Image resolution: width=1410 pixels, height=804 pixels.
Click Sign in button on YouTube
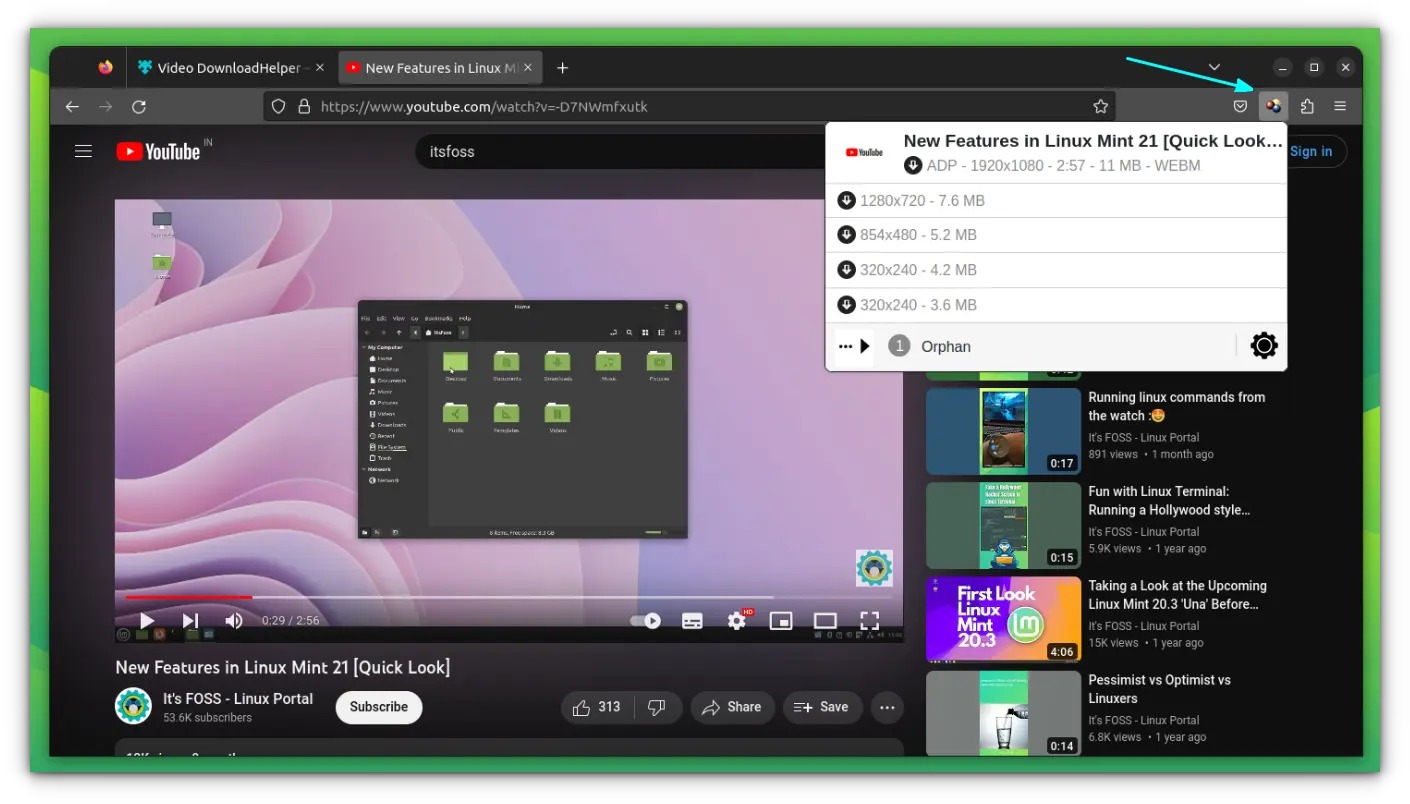click(1311, 151)
